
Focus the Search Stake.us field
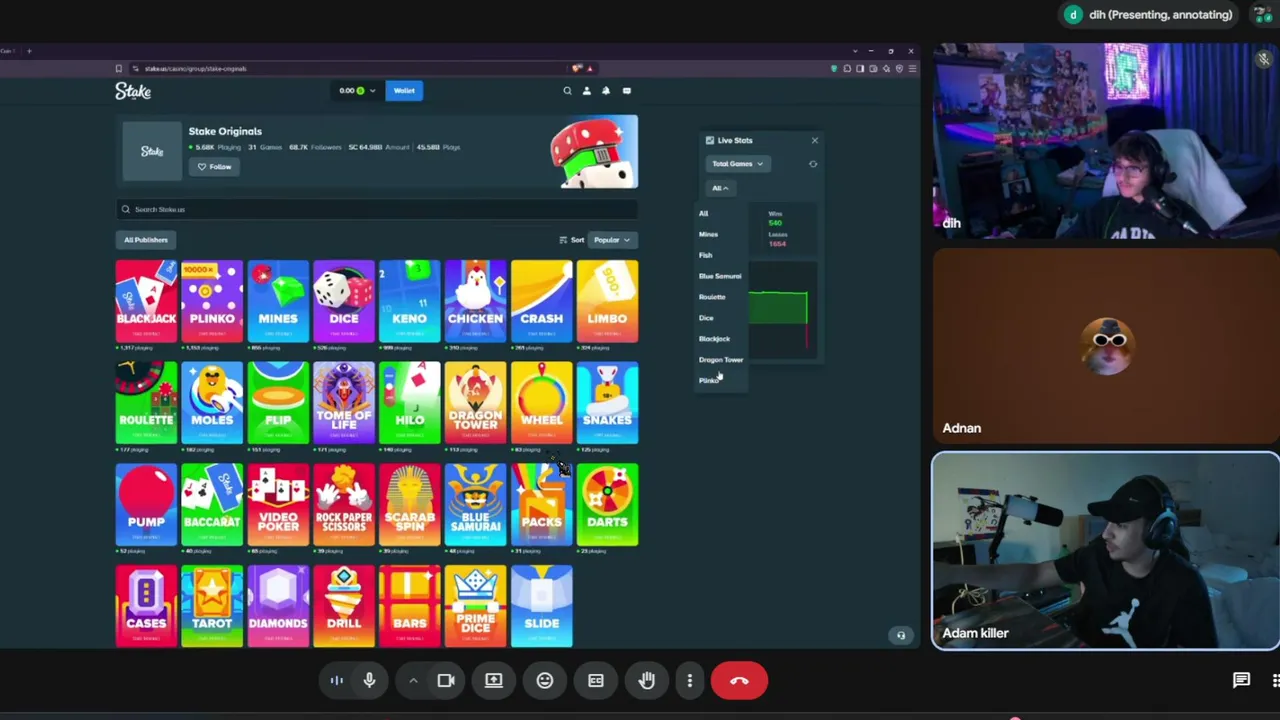(377, 210)
